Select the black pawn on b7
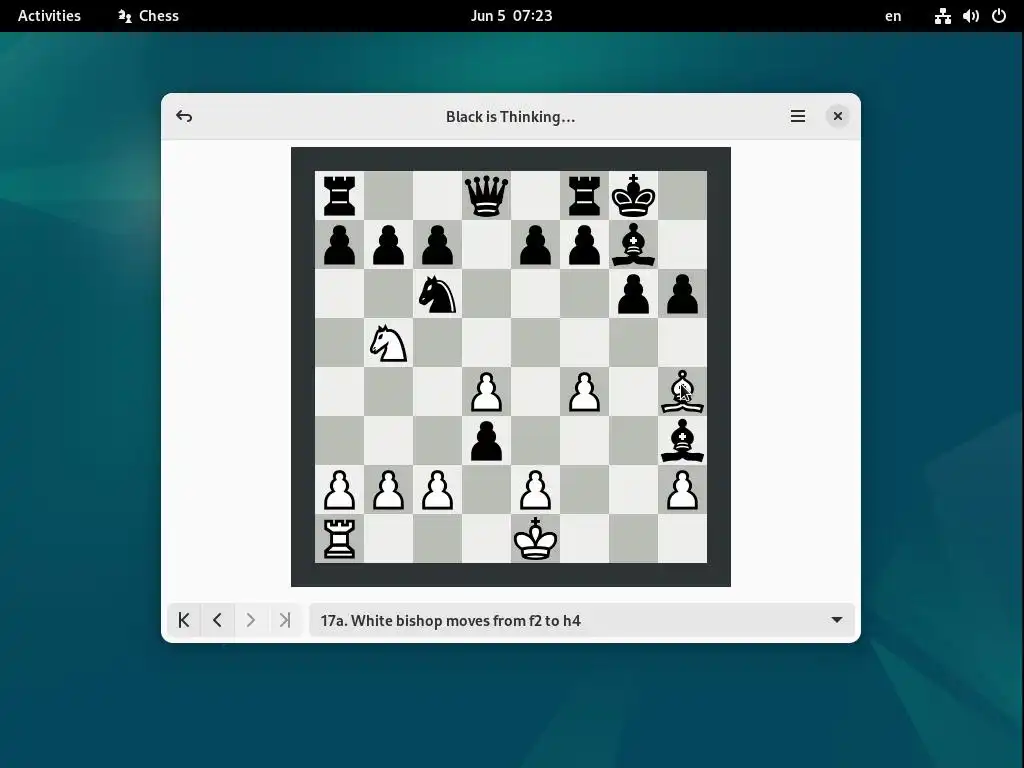Screen dimensions: 1024x768 (389, 244)
